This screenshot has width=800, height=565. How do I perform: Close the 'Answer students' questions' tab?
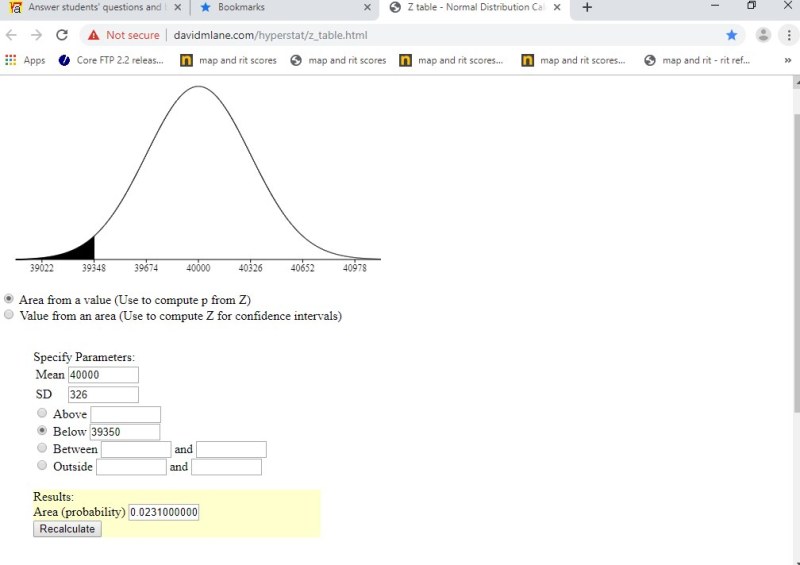(x=177, y=7)
